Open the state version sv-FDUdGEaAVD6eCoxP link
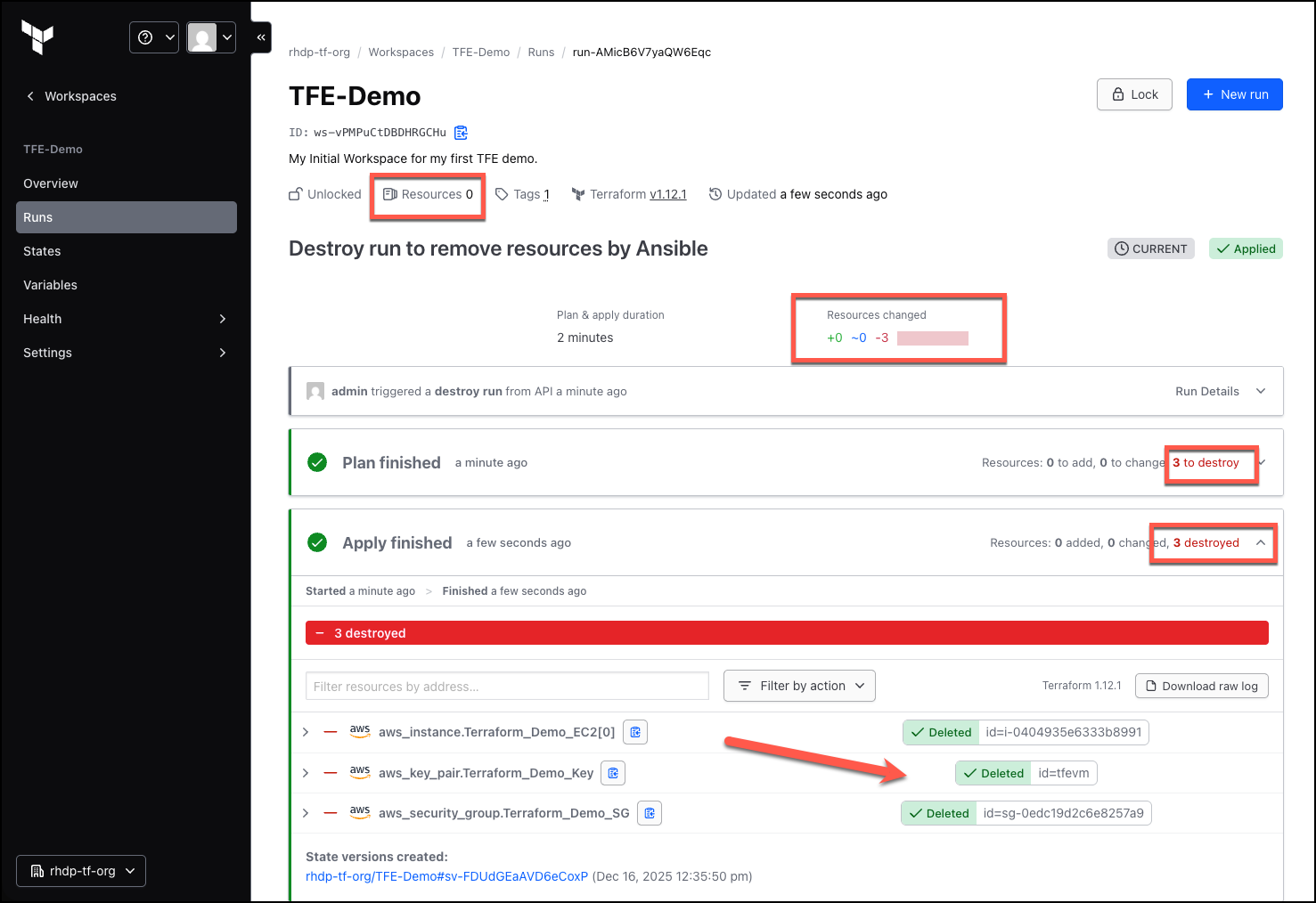The width and height of the screenshot is (1316, 903). click(x=446, y=876)
